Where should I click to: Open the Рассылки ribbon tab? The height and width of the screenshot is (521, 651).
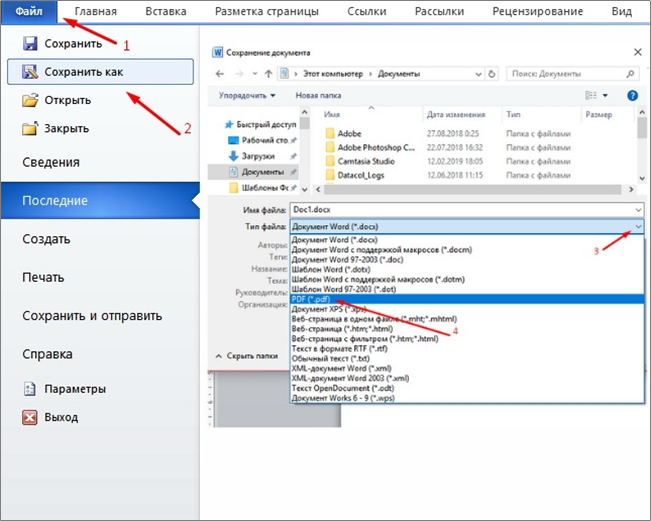(x=439, y=11)
